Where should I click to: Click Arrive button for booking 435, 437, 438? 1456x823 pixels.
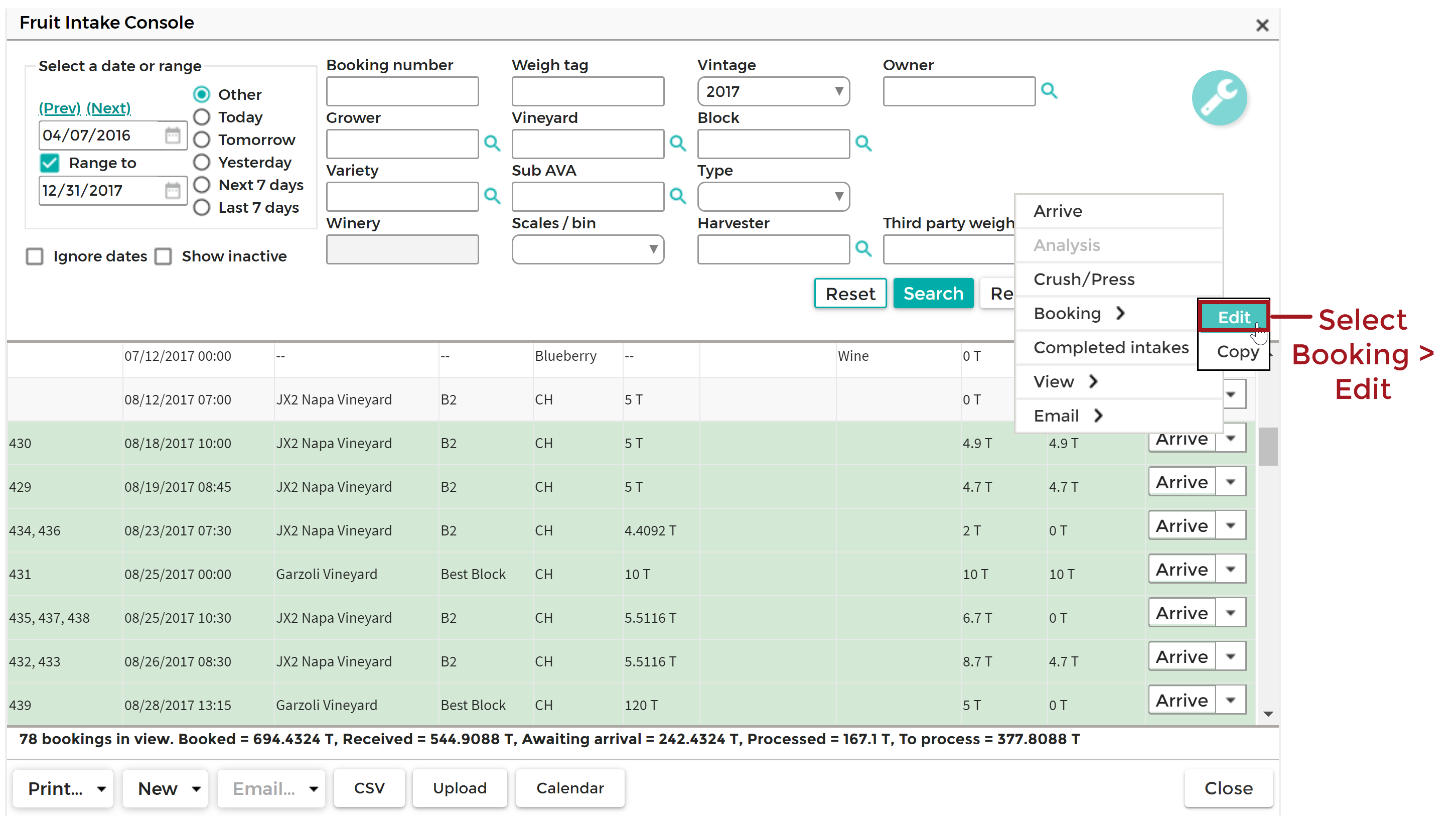click(x=1182, y=613)
